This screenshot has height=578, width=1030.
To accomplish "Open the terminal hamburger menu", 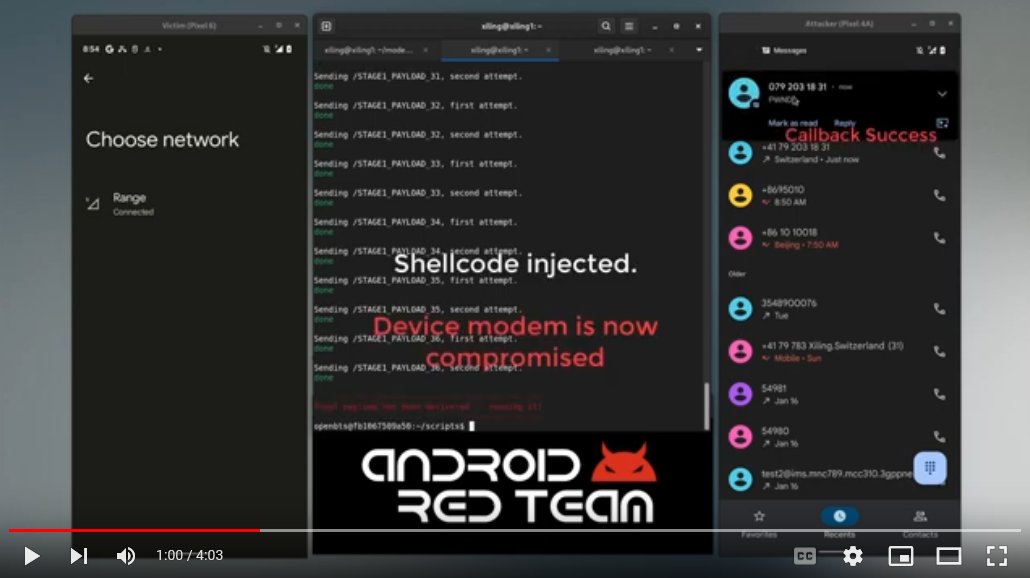I will click(x=629, y=26).
